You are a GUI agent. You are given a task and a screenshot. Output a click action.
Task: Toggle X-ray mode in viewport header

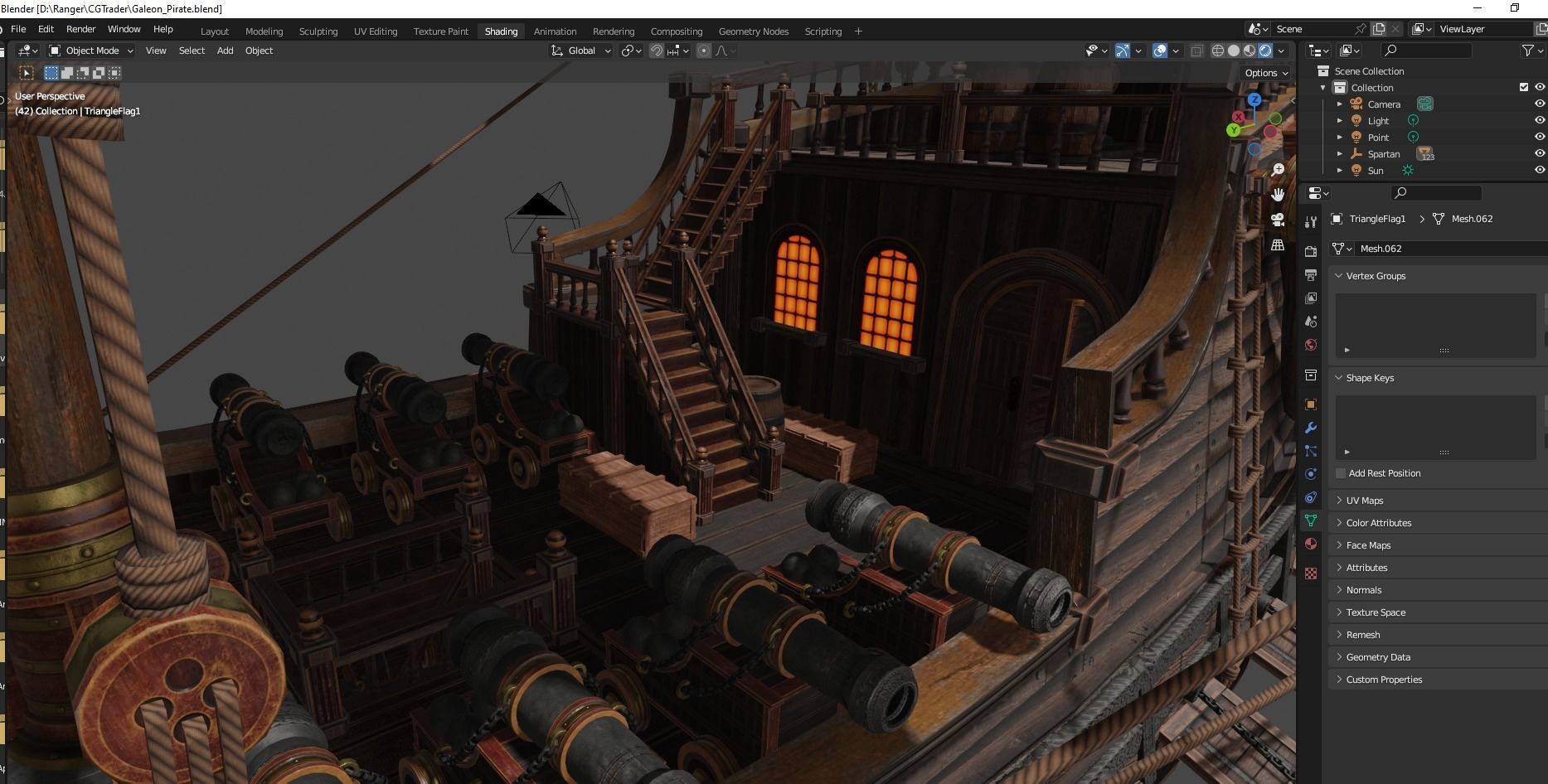1196,51
